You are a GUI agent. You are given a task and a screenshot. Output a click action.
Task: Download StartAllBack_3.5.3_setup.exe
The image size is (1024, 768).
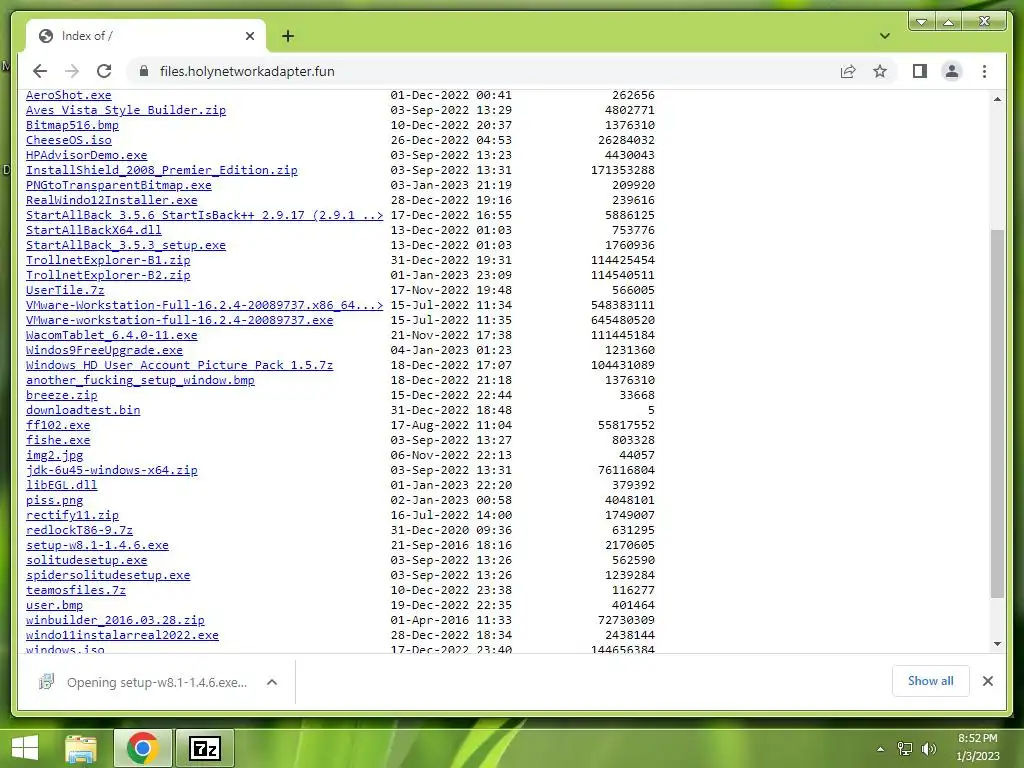[x=126, y=245]
